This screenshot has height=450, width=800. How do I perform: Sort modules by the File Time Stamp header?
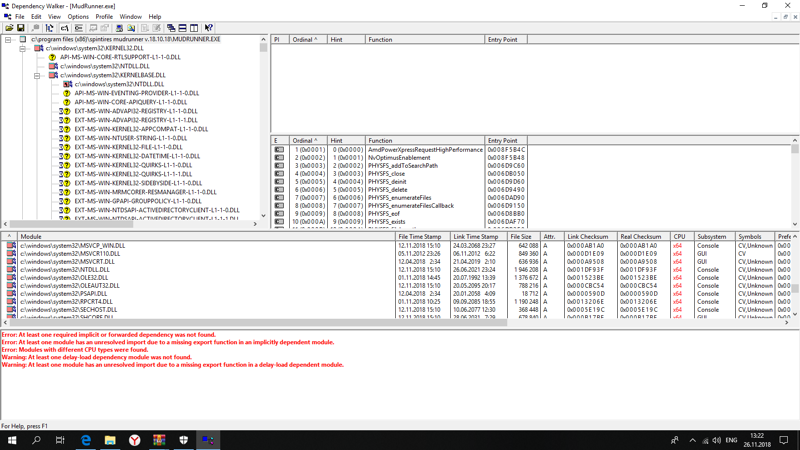(x=422, y=237)
